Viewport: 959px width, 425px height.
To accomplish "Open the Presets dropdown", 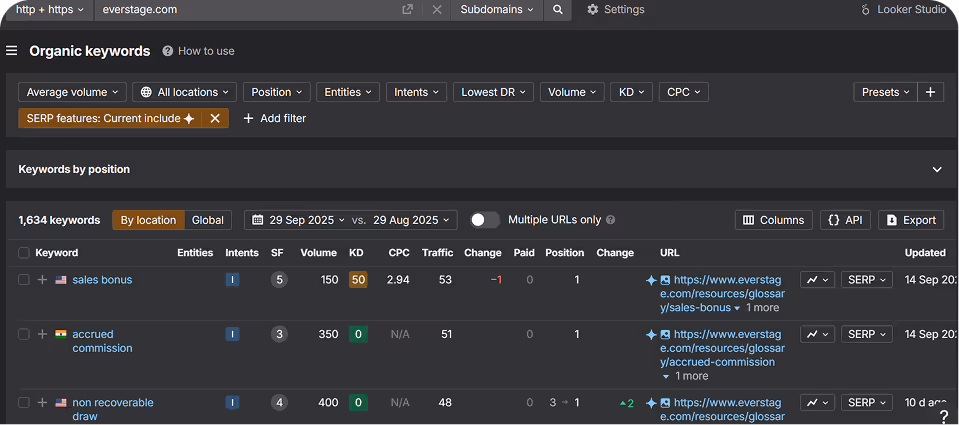I will click(x=886, y=92).
